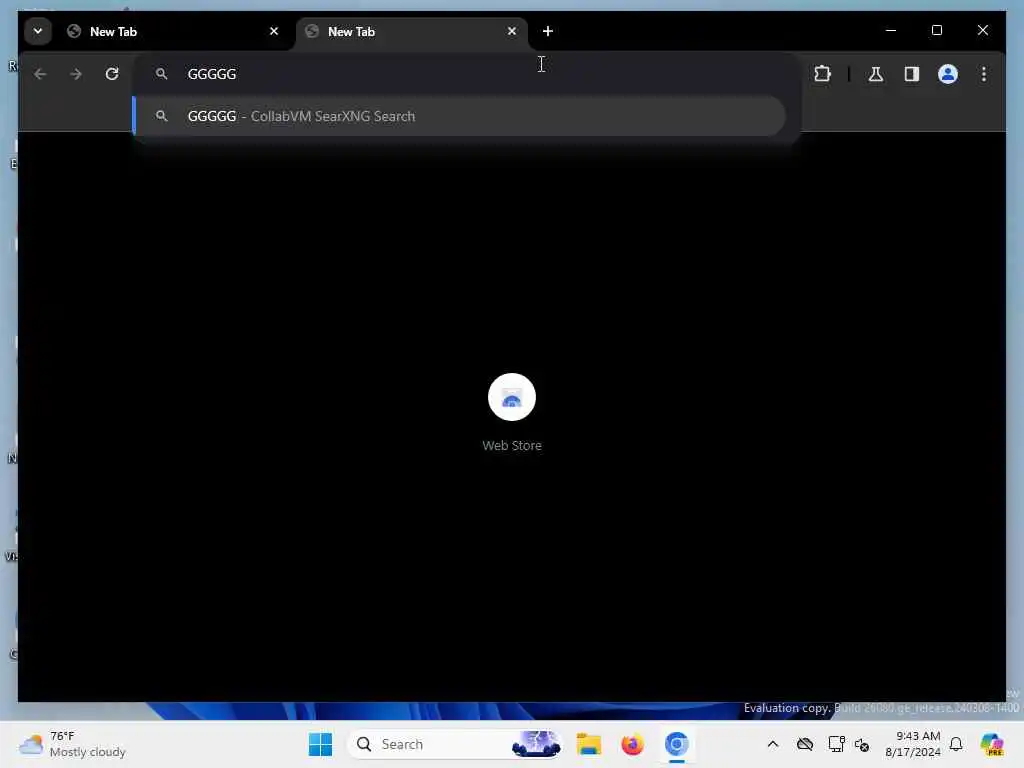This screenshot has width=1024, height=768.
Task: Open the Windows Start menu
Action: tap(320, 744)
